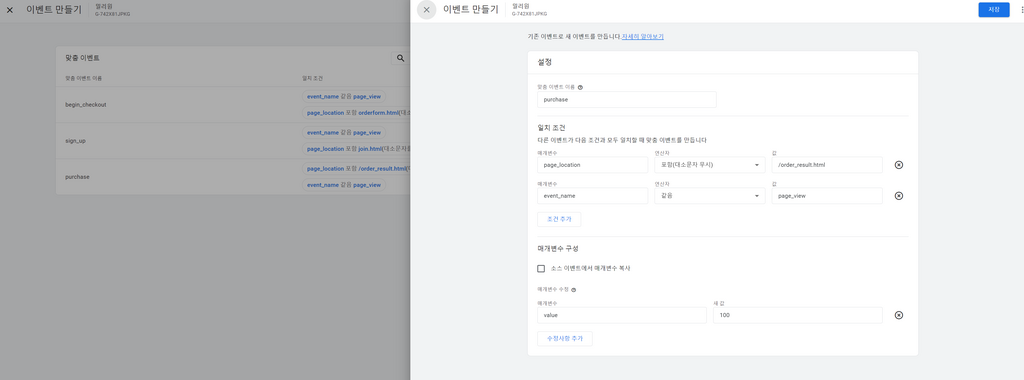The image size is (1024, 380).
Task: Toggle 소스 이벤트에서 매개변수 복사 checkbox
Action: (x=541, y=268)
